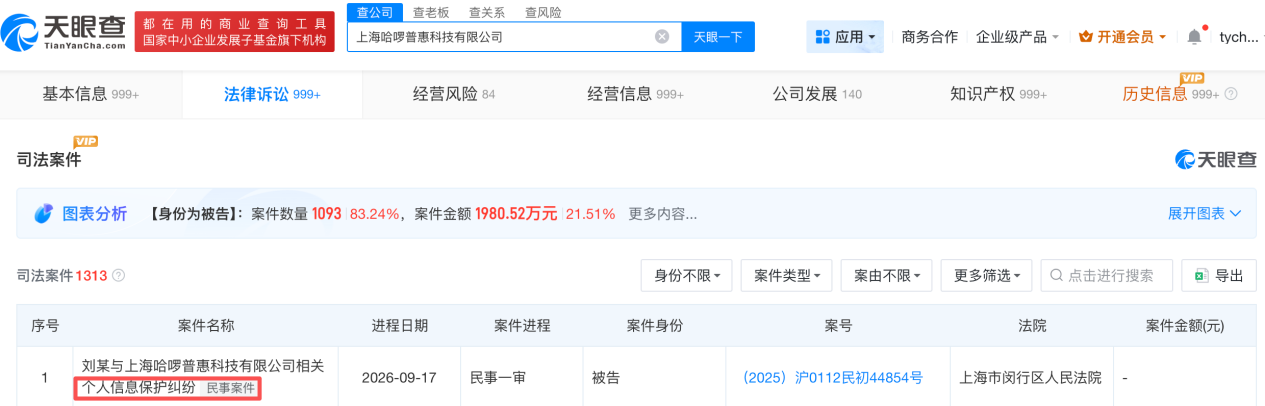Click the 法院 column header

tap(1031, 326)
